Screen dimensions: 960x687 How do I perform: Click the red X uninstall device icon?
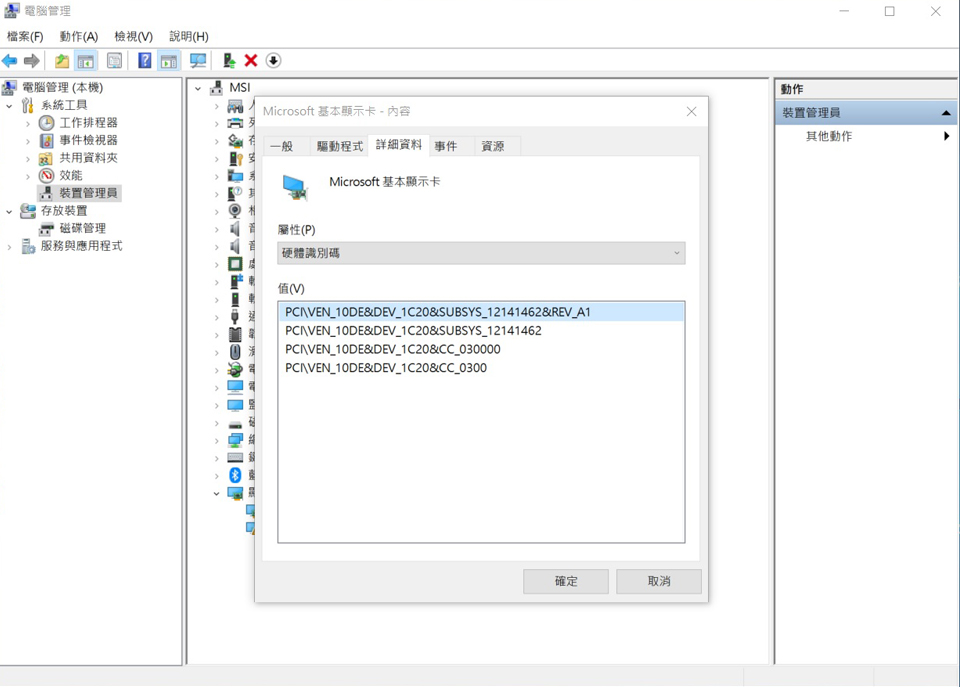tap(251, 61)
